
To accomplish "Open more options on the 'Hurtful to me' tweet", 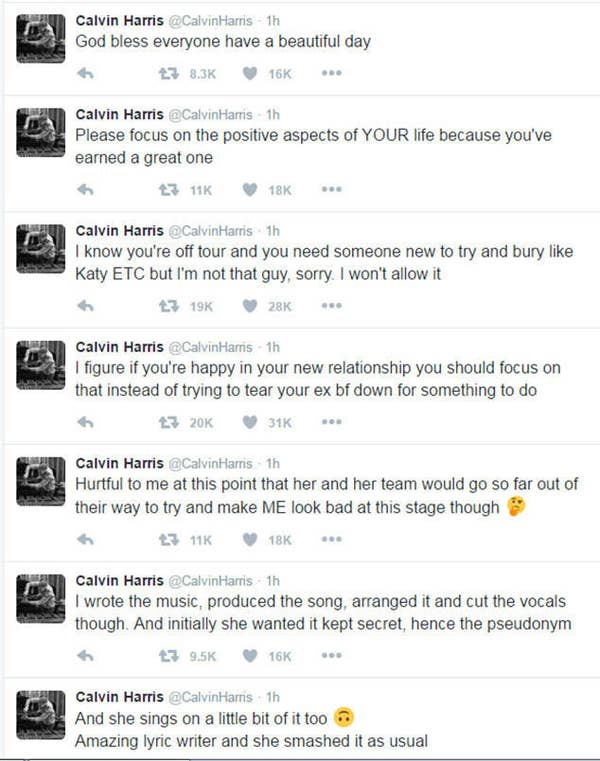I will [x=332, y=540].
